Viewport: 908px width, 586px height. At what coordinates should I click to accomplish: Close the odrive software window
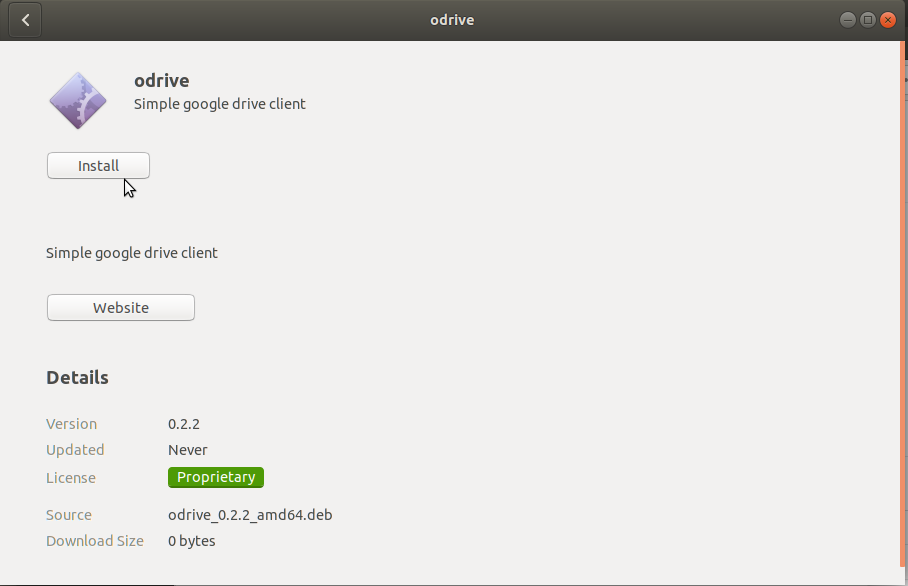click(888, 20)
